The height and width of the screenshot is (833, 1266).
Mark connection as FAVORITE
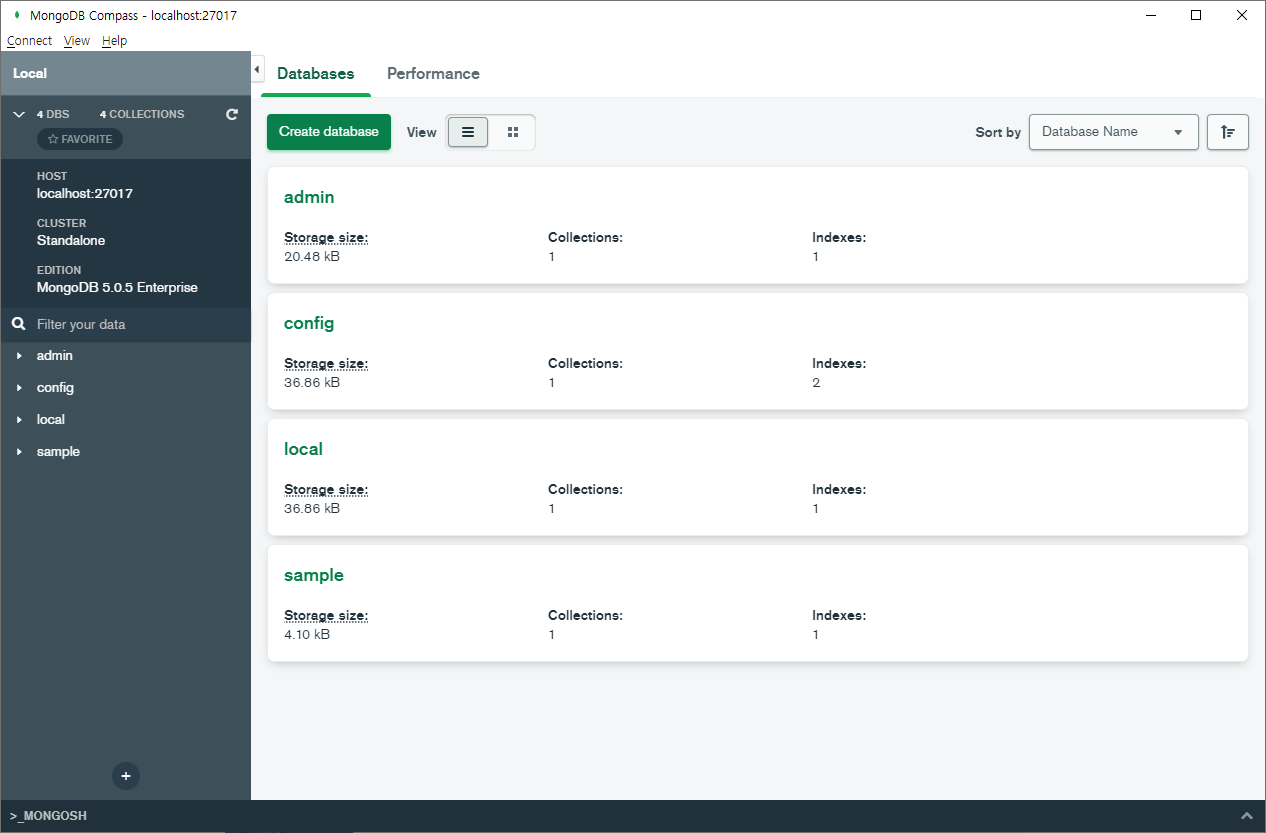(x=80, y=139)
